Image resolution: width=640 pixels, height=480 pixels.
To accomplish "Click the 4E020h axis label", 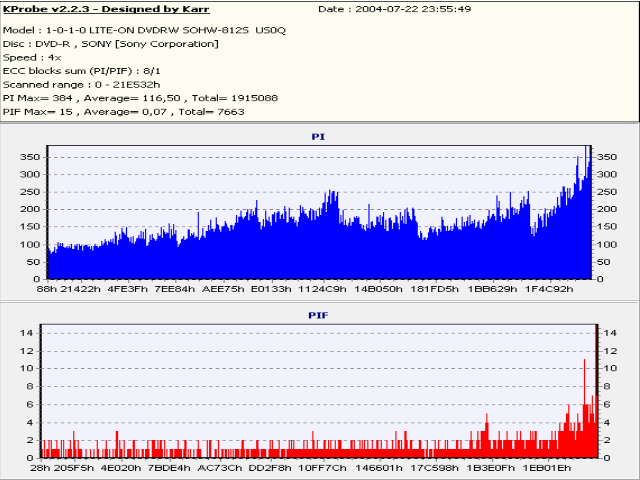I will (x=120, y=468).
